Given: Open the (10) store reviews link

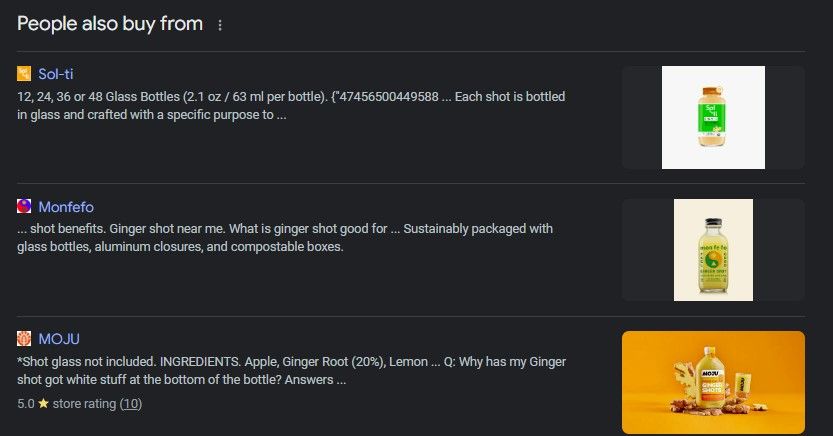Looking at the screenshot, I should (x=130, y=404).
